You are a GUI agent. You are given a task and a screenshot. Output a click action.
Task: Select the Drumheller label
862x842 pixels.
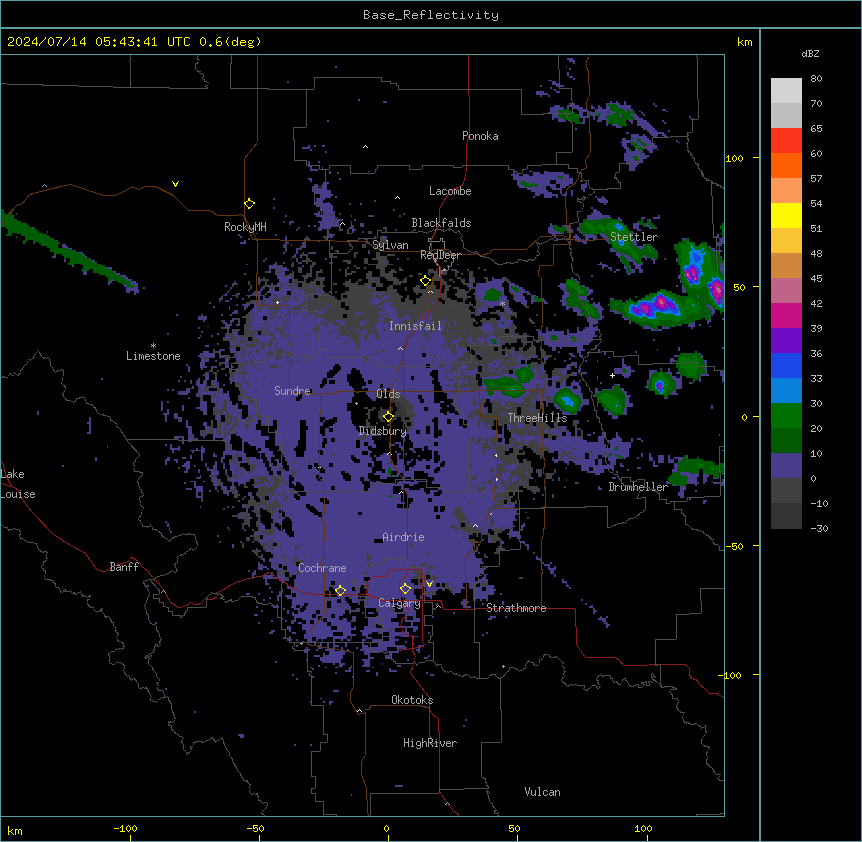click(638, 487)
